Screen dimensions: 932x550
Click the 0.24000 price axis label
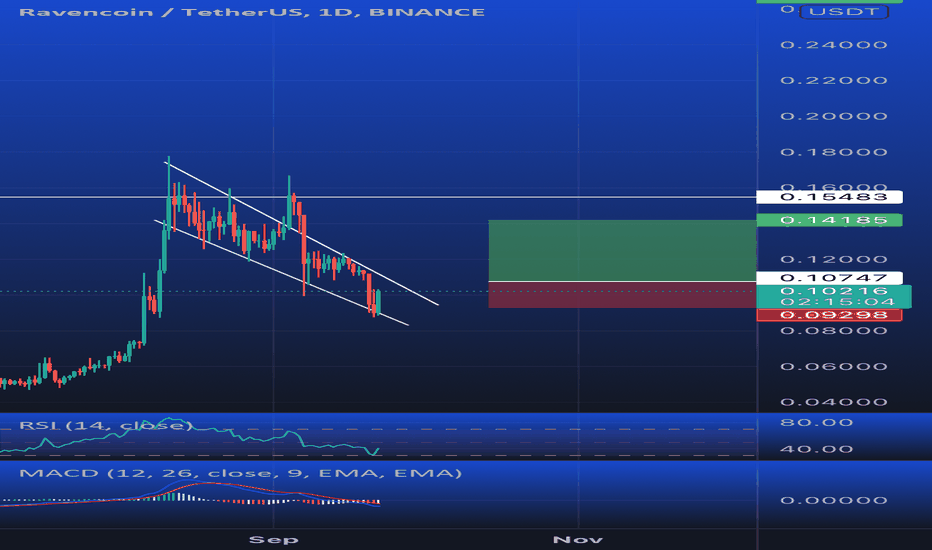pos(834,45)
